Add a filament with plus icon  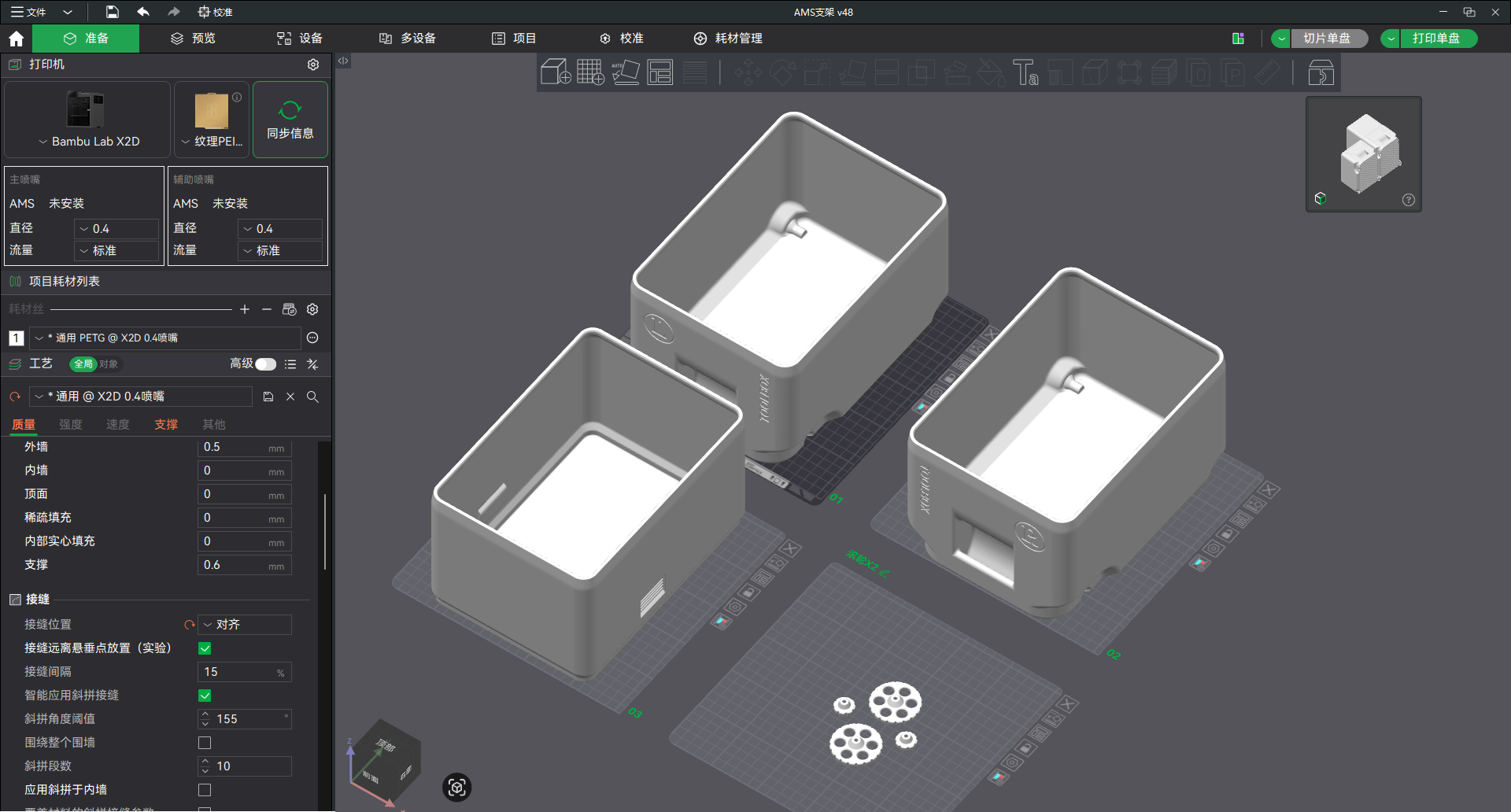click(x=245, y=309)
